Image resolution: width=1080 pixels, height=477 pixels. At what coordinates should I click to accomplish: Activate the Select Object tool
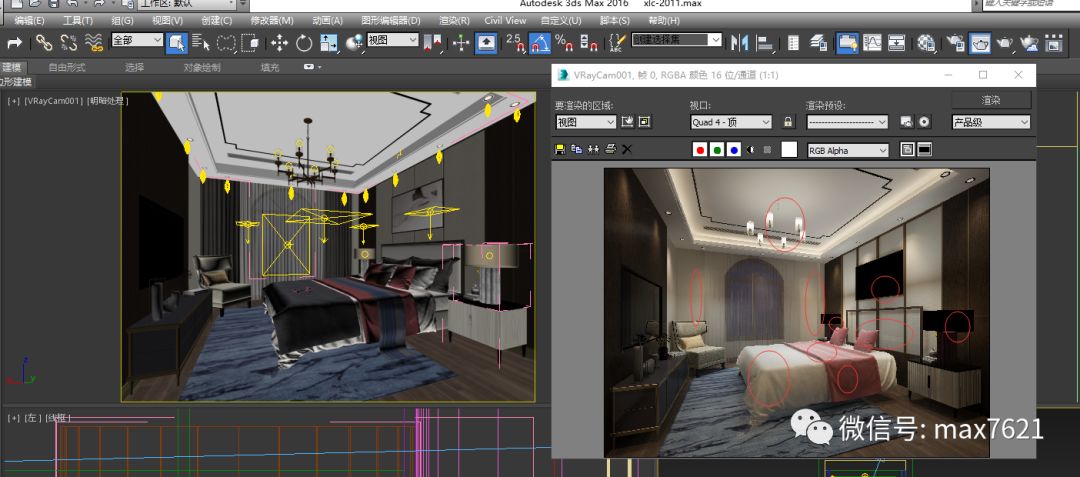176,42
